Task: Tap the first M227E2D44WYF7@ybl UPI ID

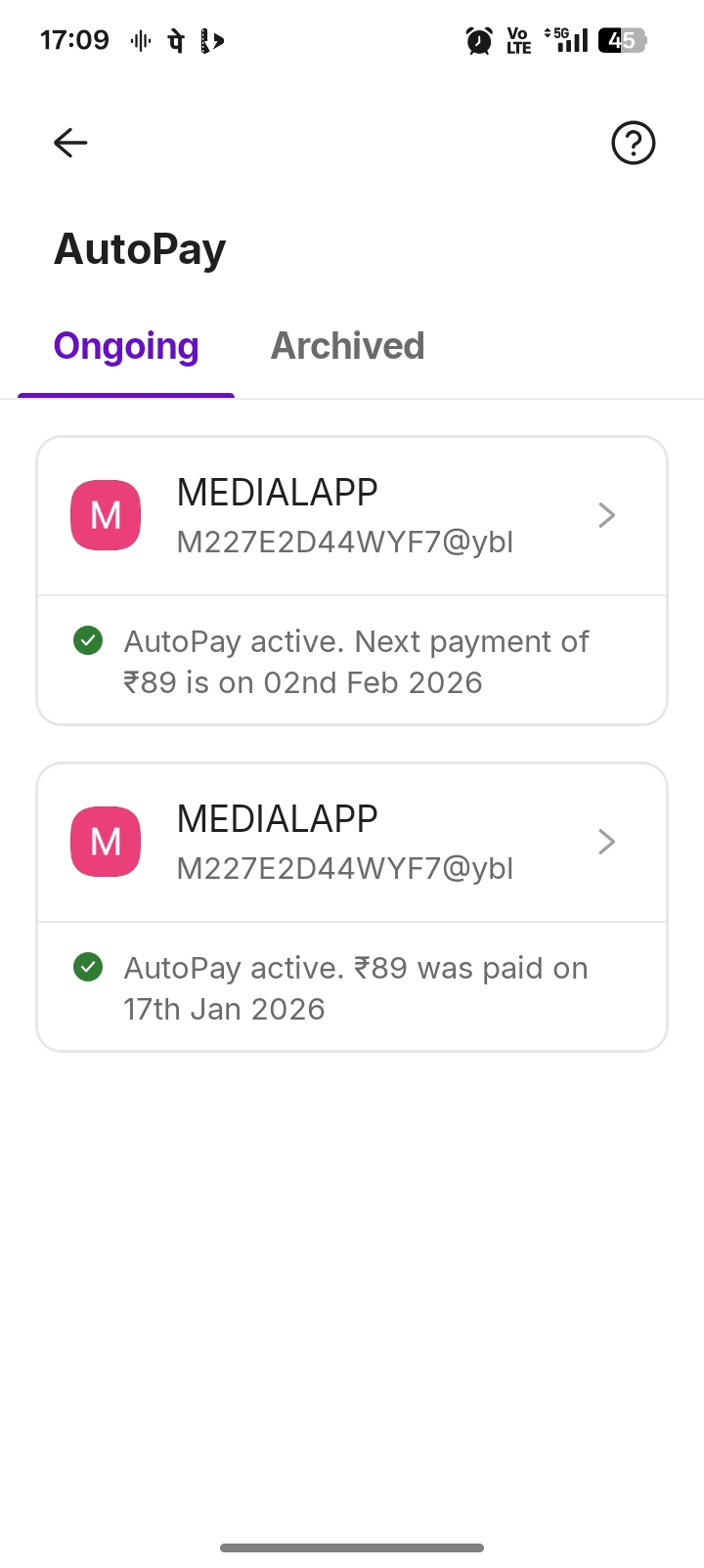Action: (x=345, y=542)
